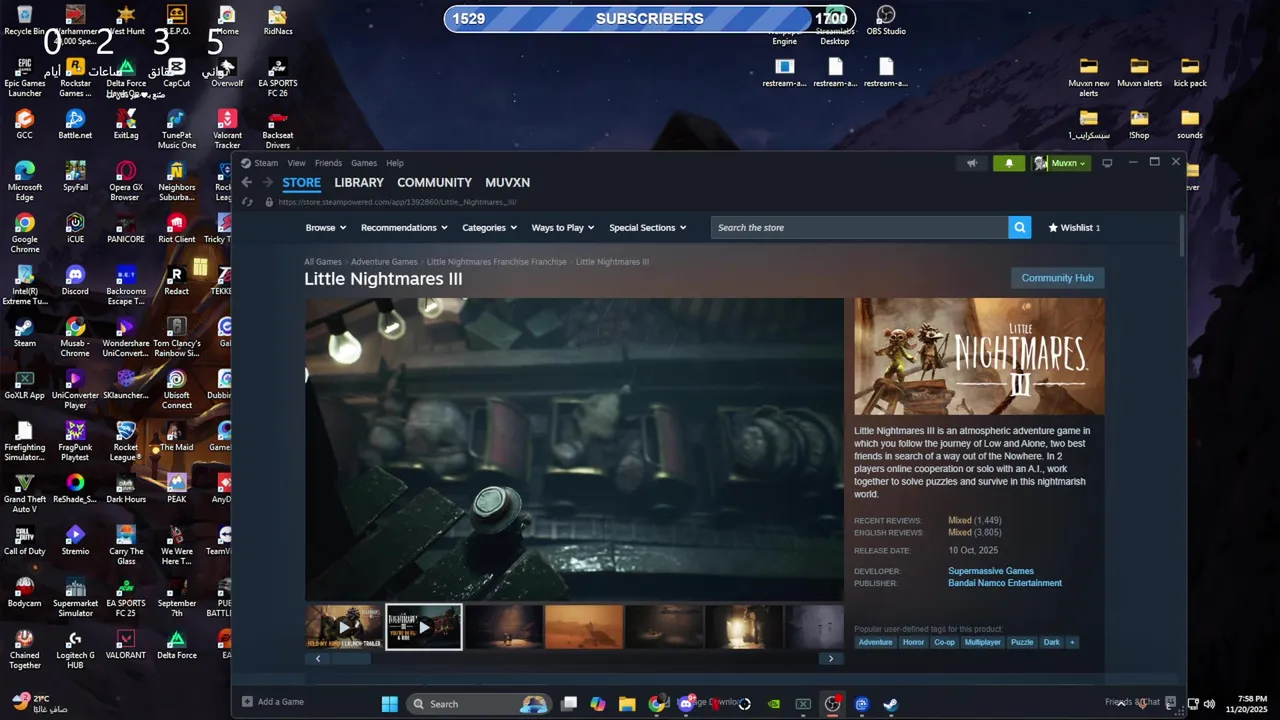Image resolution: width=1280 pixels, height=720 pixels.
Task: Open the Ways to Play dropdown
Action: coord(562,227)
